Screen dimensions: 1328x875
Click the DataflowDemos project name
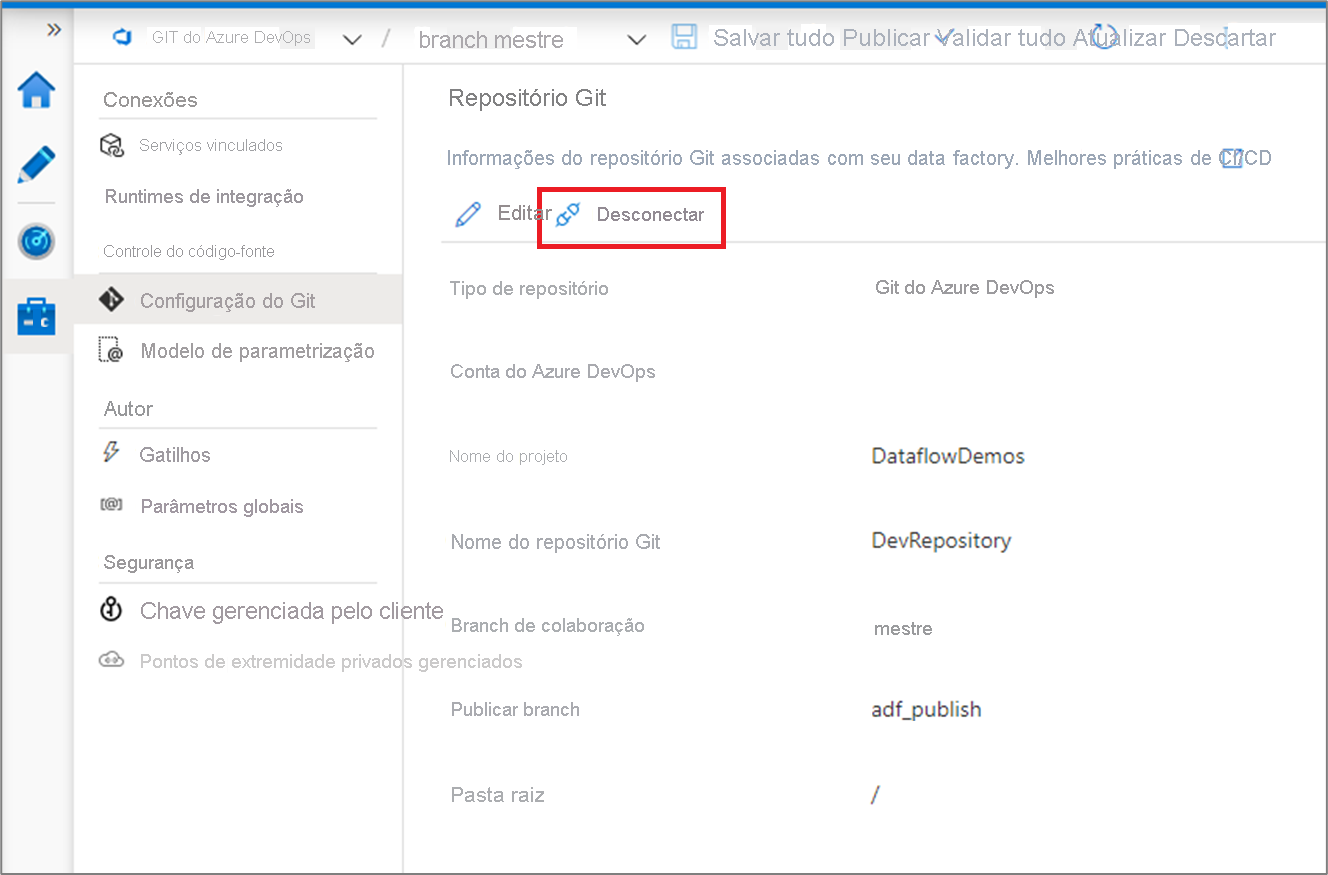(x=948, y=456)
